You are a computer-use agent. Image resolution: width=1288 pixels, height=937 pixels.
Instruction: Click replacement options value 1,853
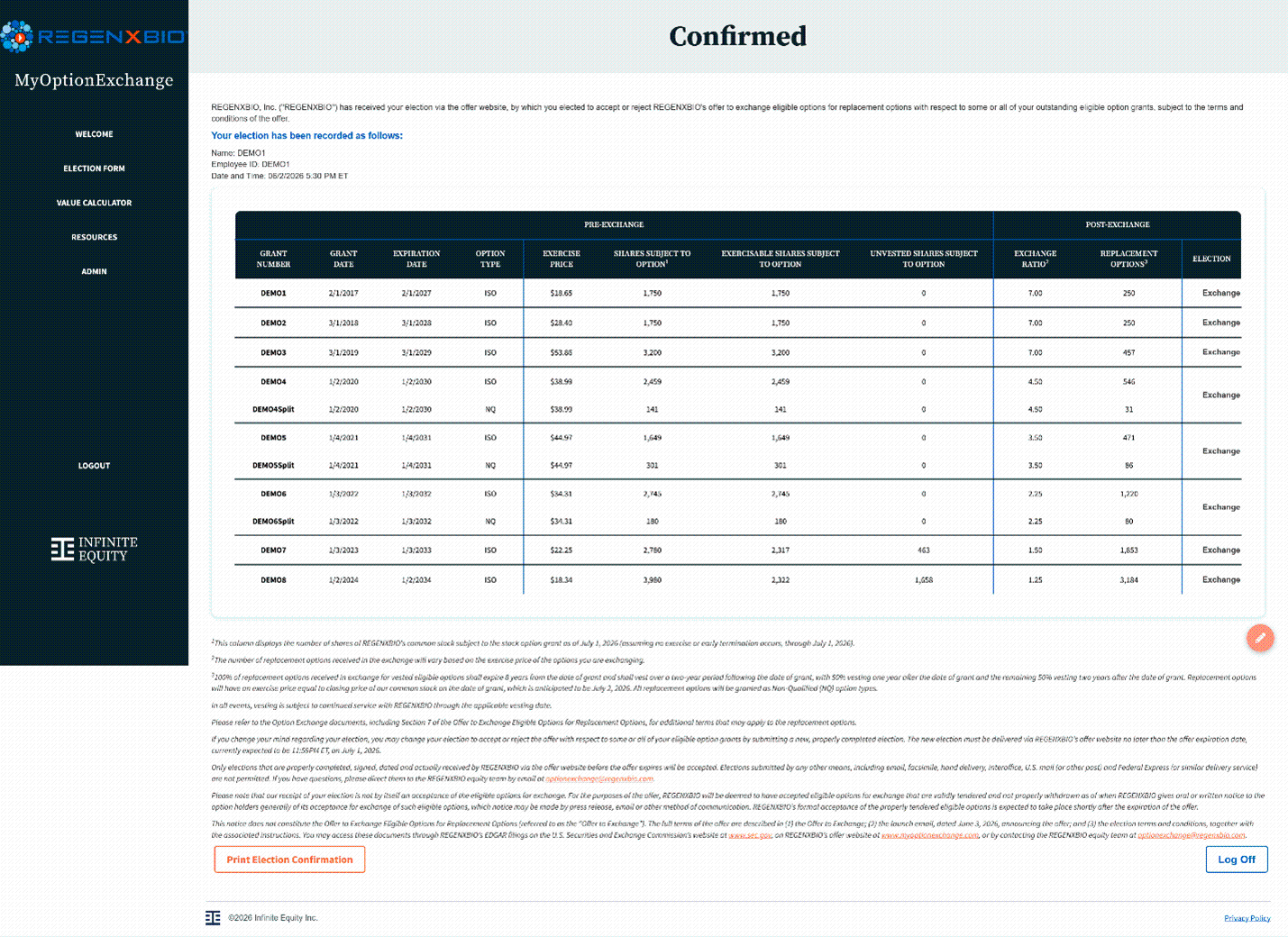[x=1129, y=550]
